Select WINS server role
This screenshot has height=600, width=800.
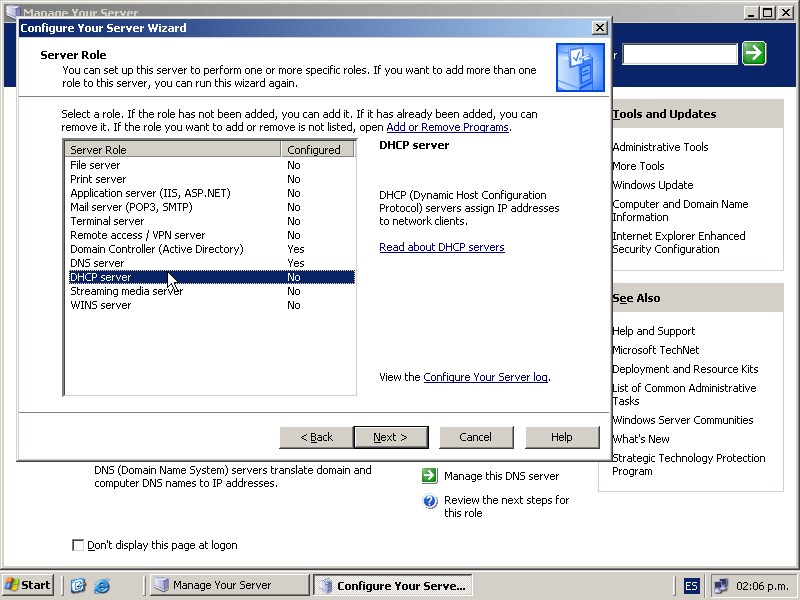pos(100,305)
